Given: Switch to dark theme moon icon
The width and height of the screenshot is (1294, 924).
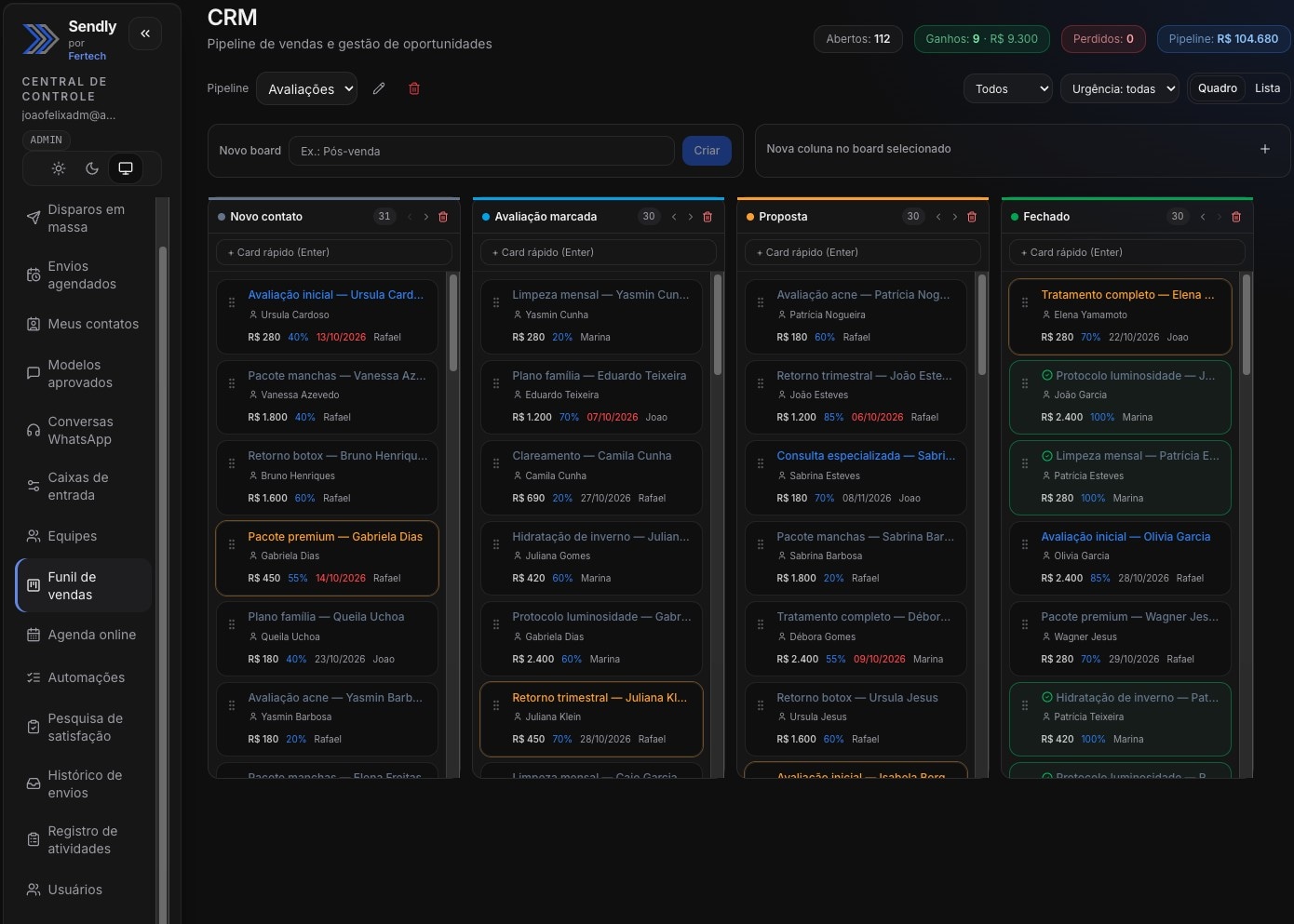Looking at the screenshot, I should 92,168.
